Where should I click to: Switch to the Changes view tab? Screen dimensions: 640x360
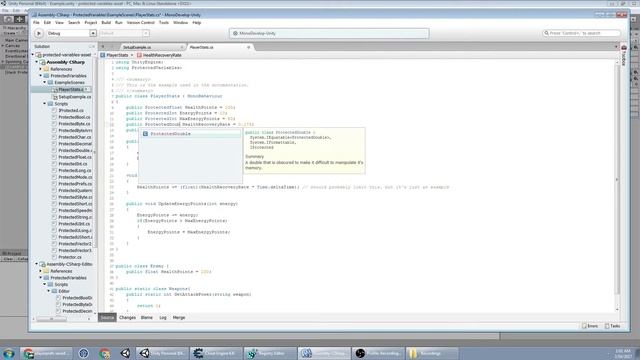pos(127,318)
